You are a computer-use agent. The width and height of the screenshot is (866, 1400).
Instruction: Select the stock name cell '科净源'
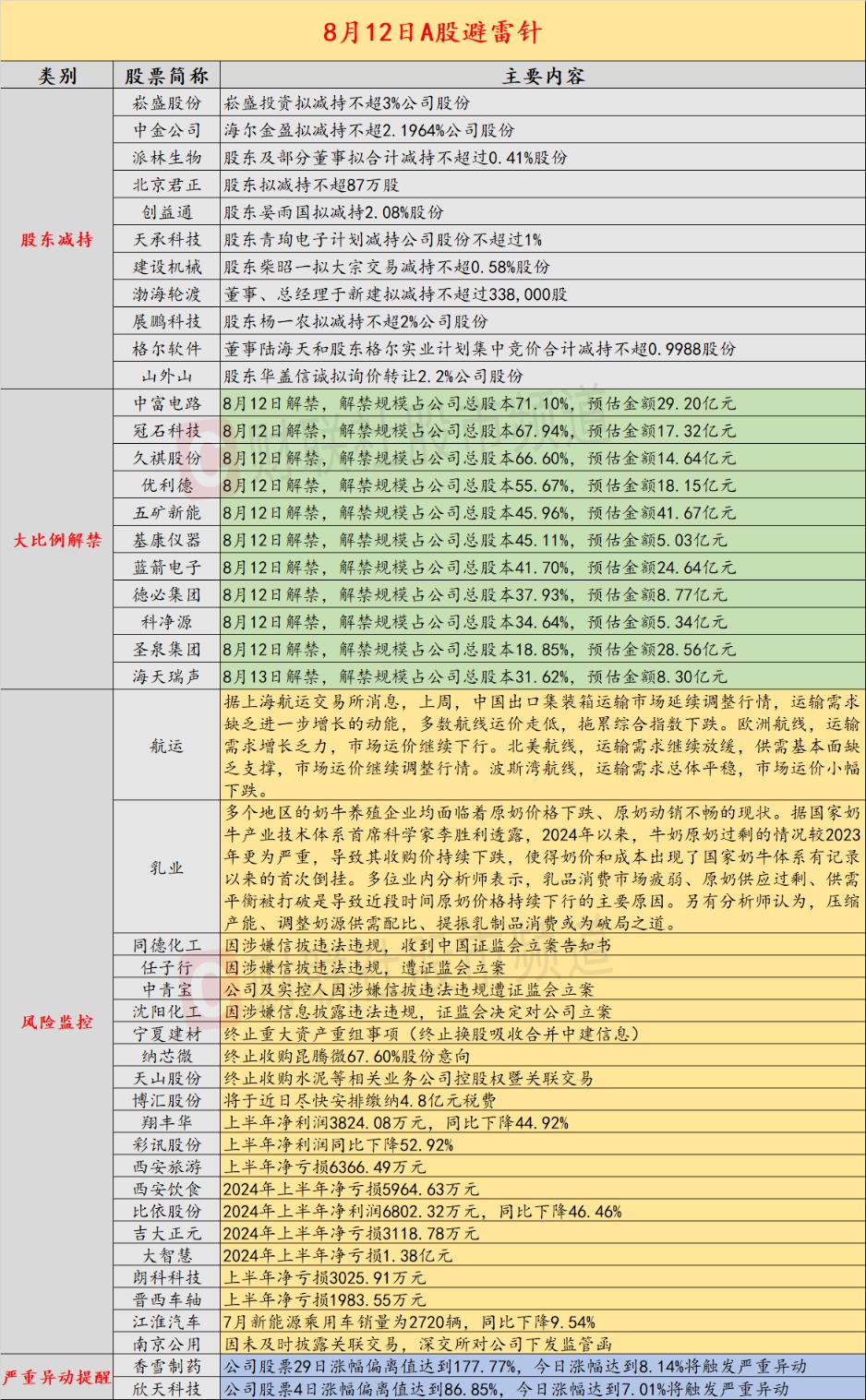[x=166, y=622]
